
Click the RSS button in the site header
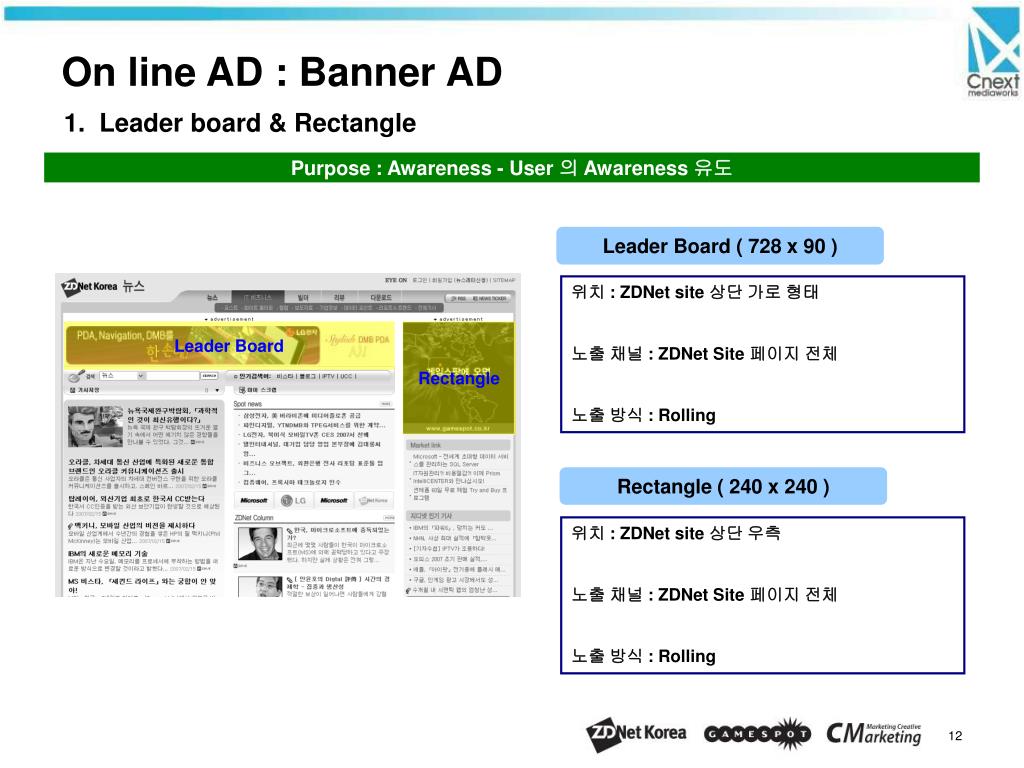point(458,298)
